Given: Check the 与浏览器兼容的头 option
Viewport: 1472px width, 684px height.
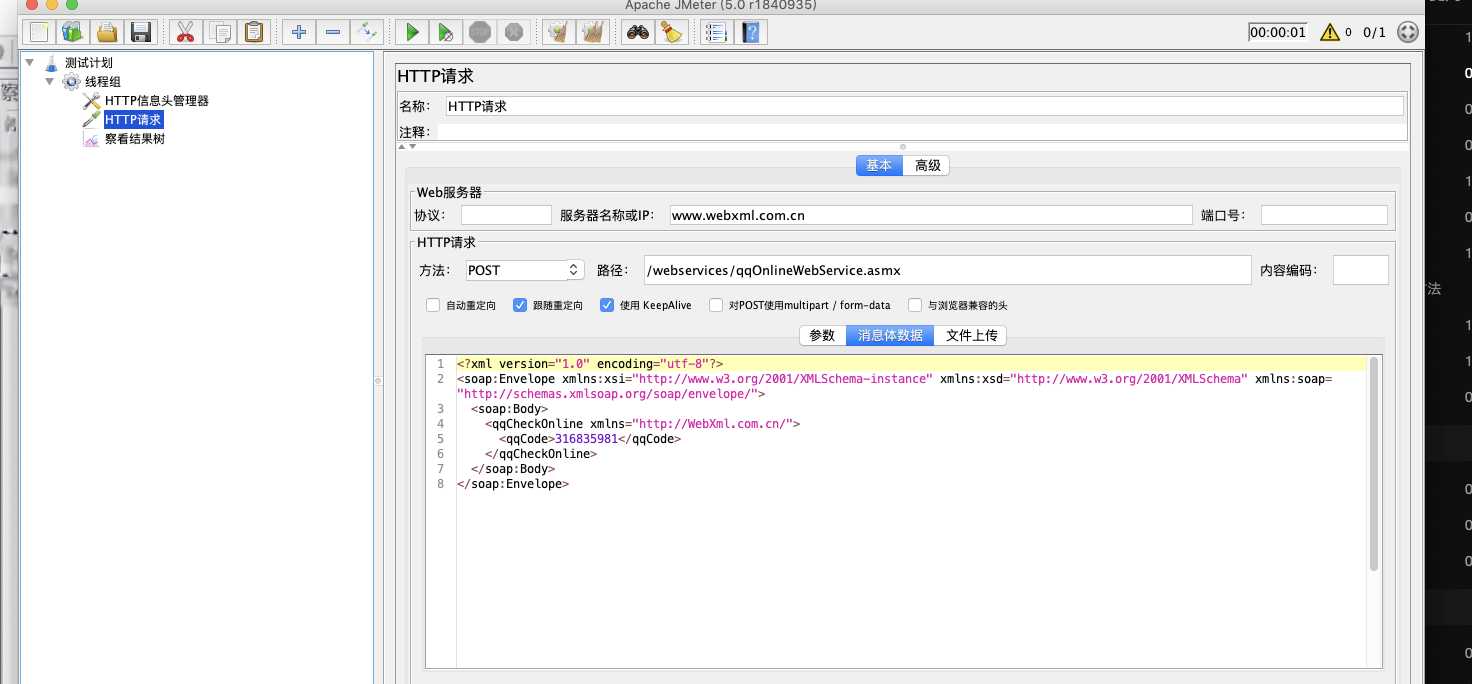Looking at the screenshot, I should click(x=915, y=305).
